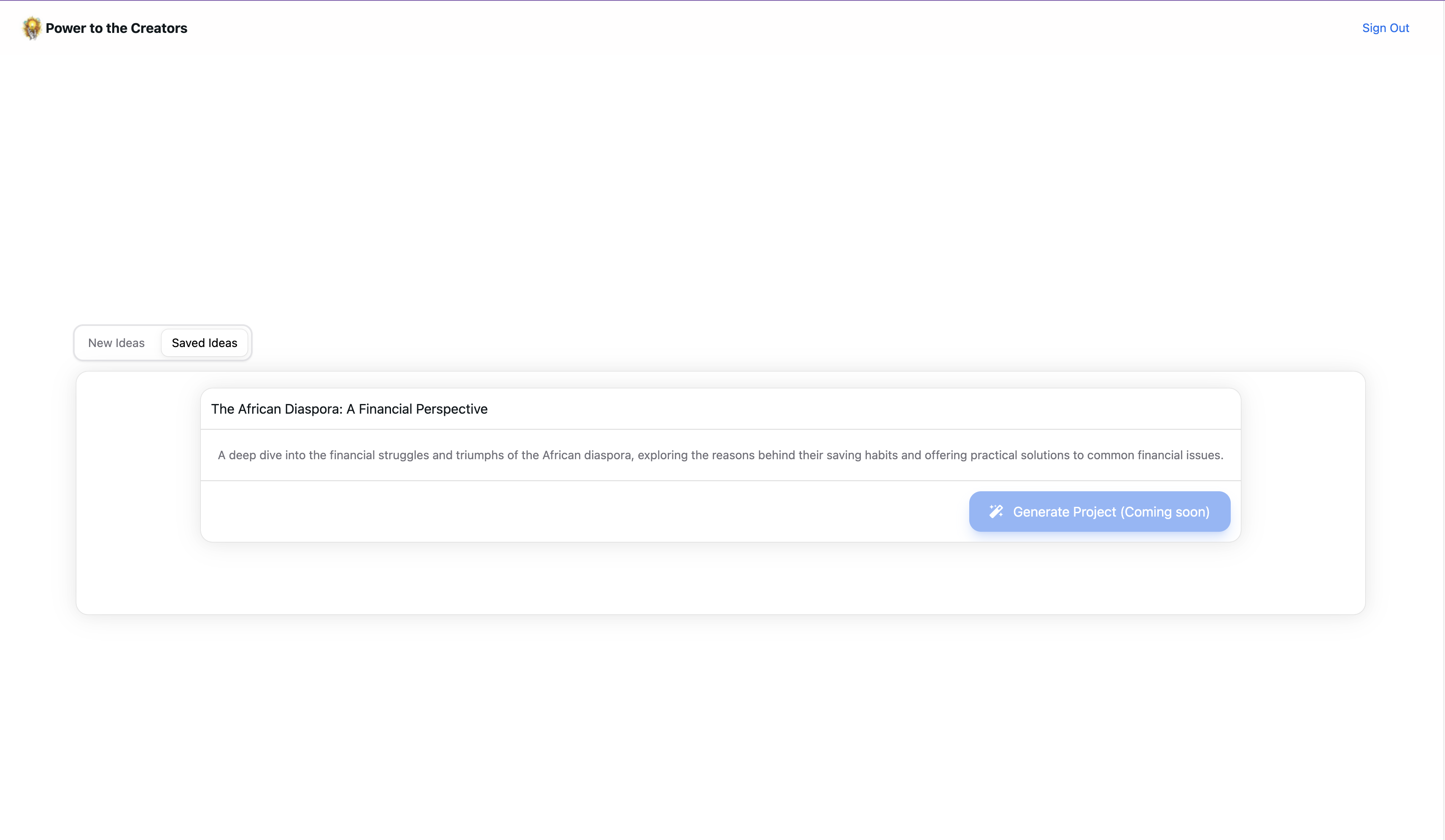Click the blank panel margin left of idea card

click(137, 464)
